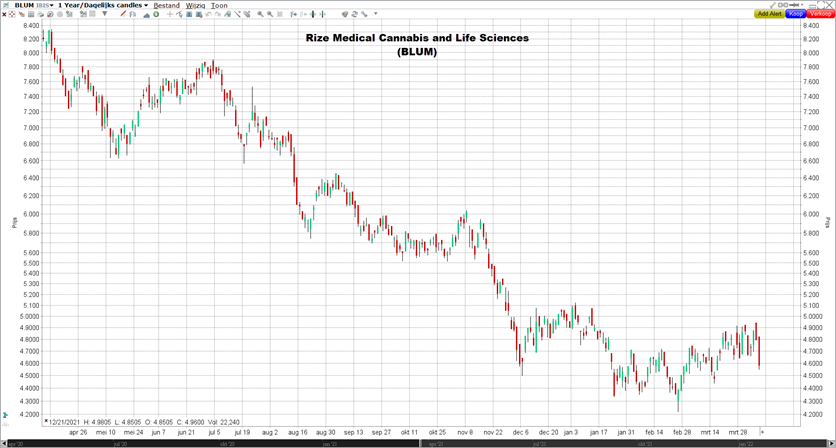Click the 'apr 26' date label
Viewport: 836px width, 448px height.
pyautogui.click(x=78, y=432)
